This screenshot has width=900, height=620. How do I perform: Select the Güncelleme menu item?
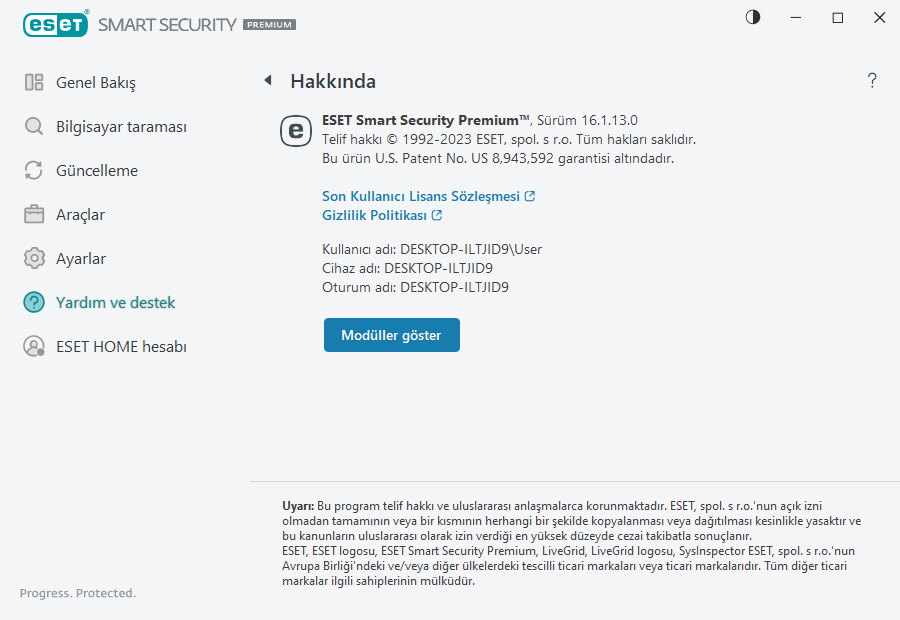coord(97,171)
